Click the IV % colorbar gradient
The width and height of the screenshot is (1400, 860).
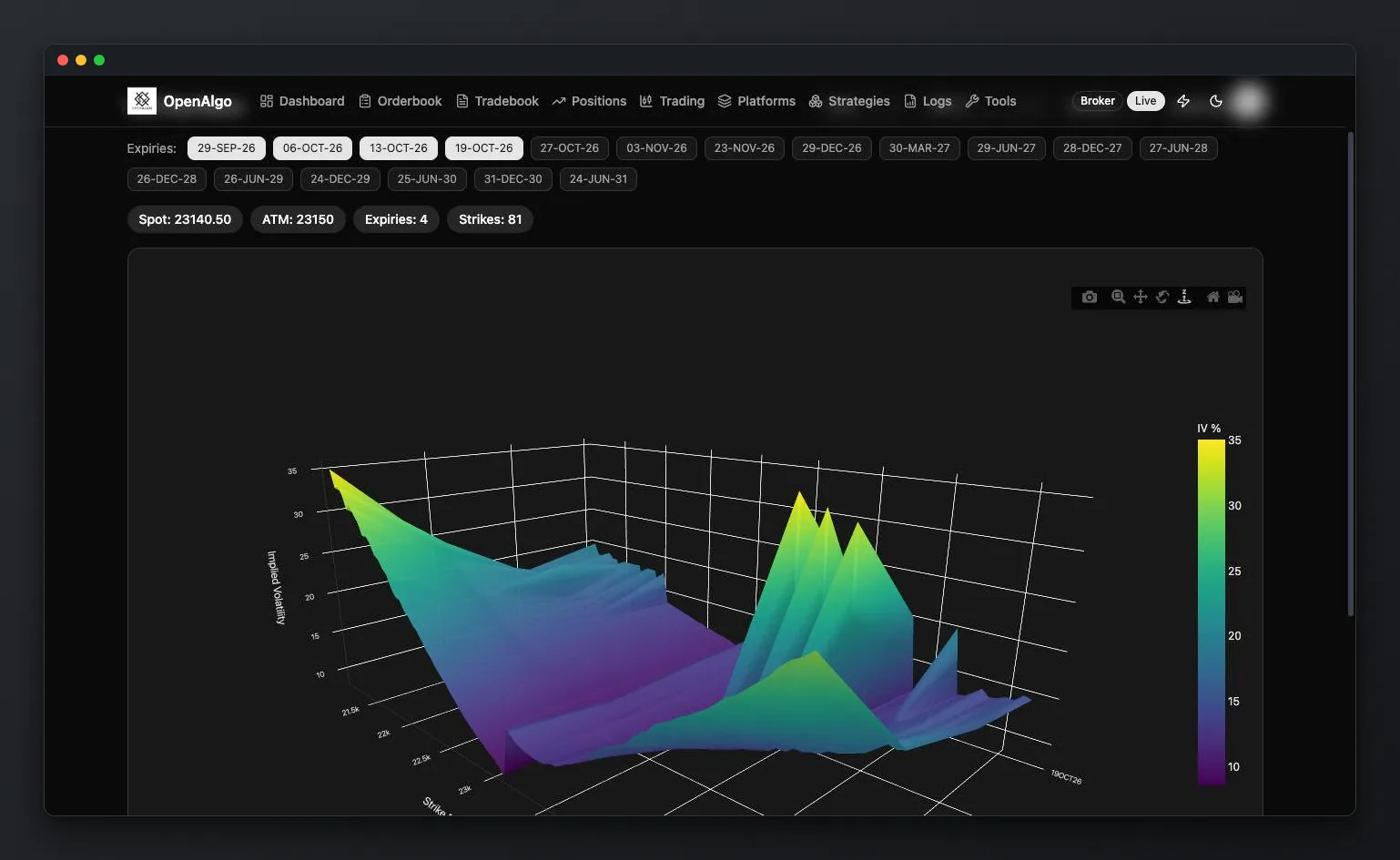point(1211,612)
